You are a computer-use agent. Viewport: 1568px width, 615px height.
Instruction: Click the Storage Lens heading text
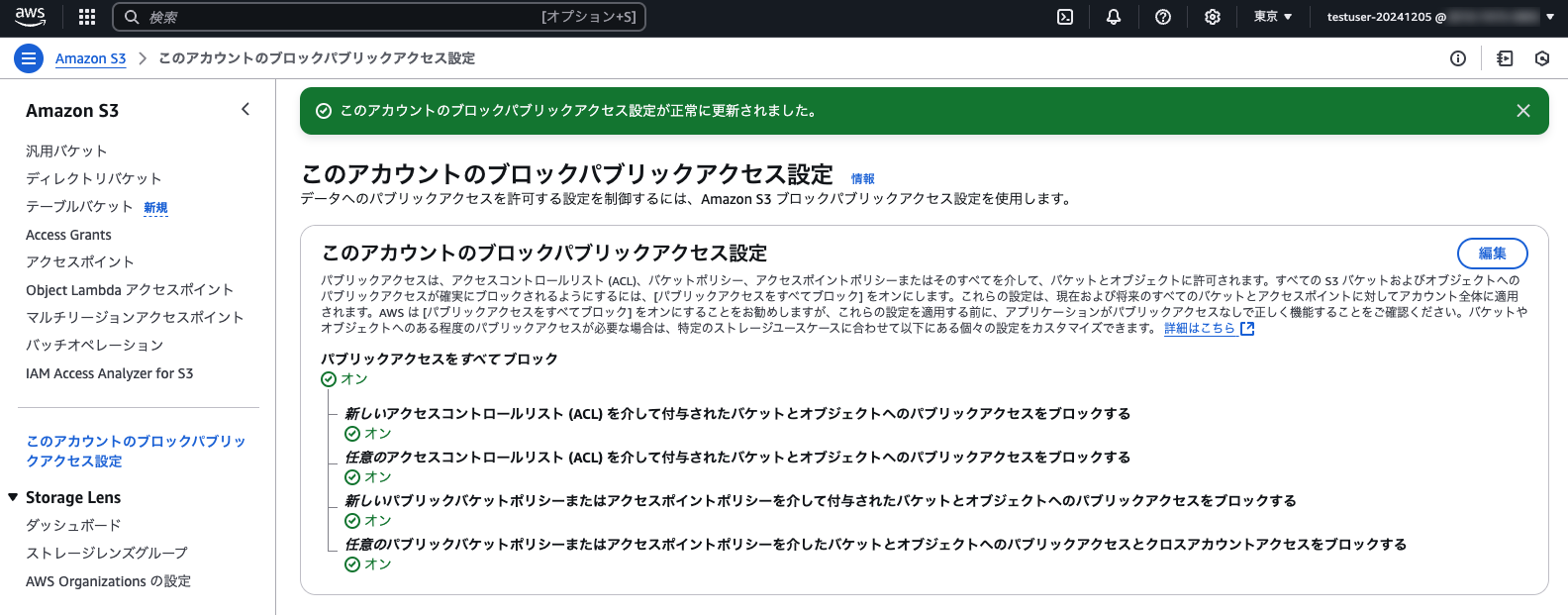coord(73,497)
